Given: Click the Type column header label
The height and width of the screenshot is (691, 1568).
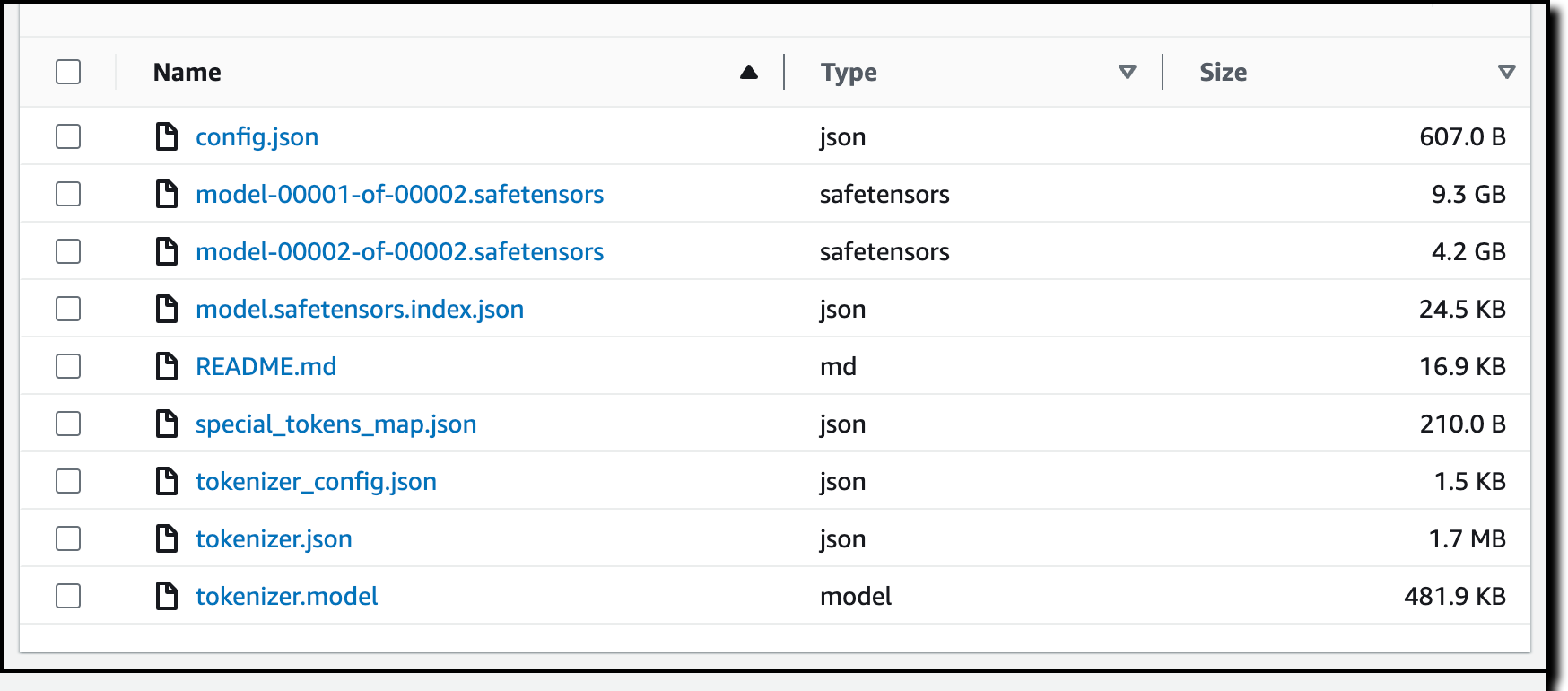Looking at the screenshot, I should [849, 72].
